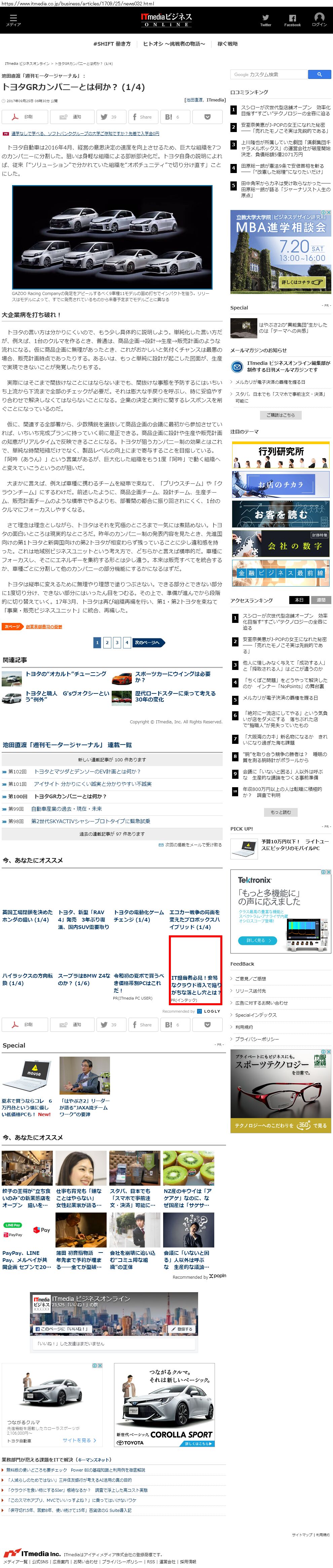The height and width of the screenshot is (1568, 333).
Task: Open related article トヨタの"オカルト"チューニング
Action: tap(66, 674)
